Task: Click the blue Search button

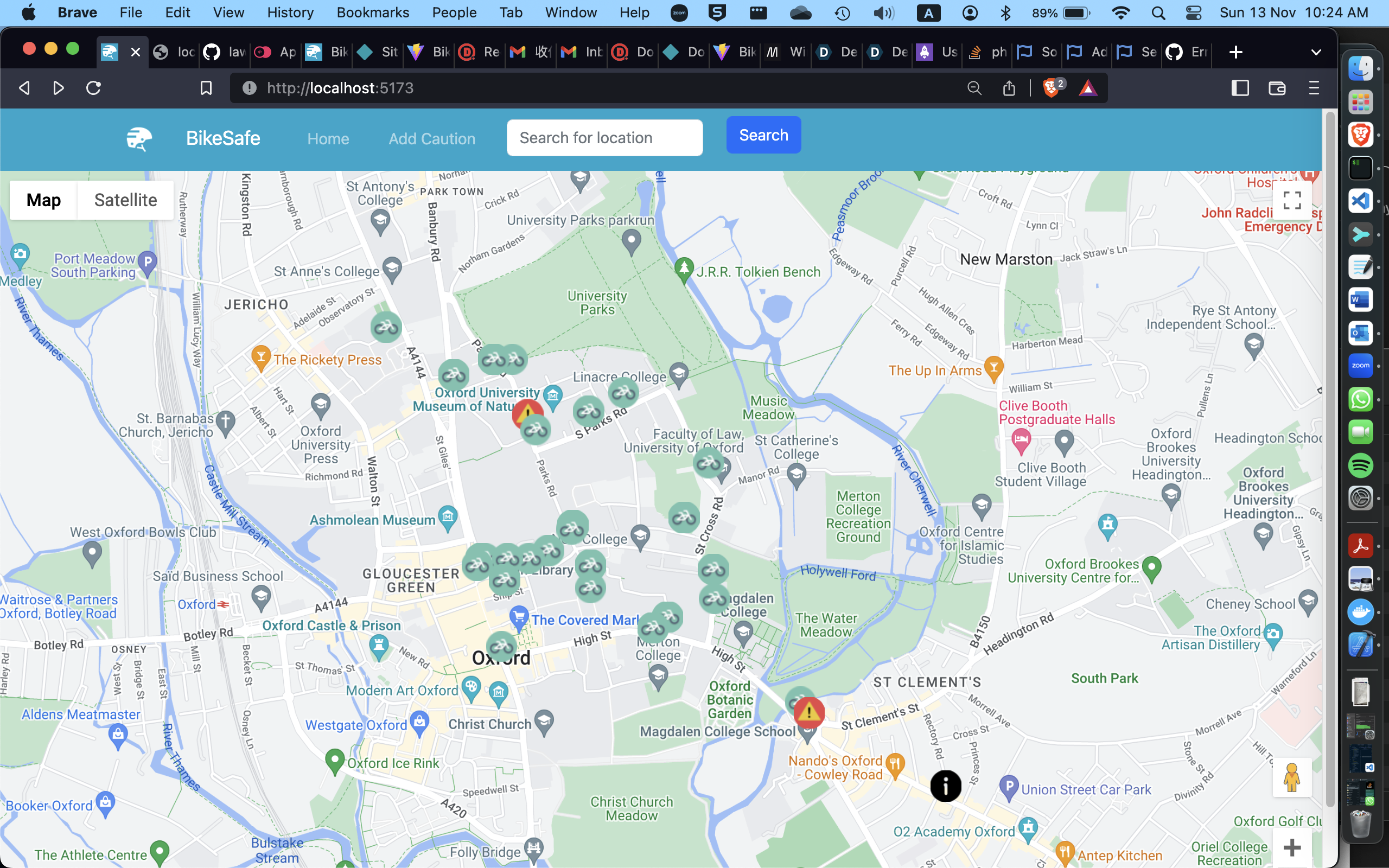Action: click(763, 135)
